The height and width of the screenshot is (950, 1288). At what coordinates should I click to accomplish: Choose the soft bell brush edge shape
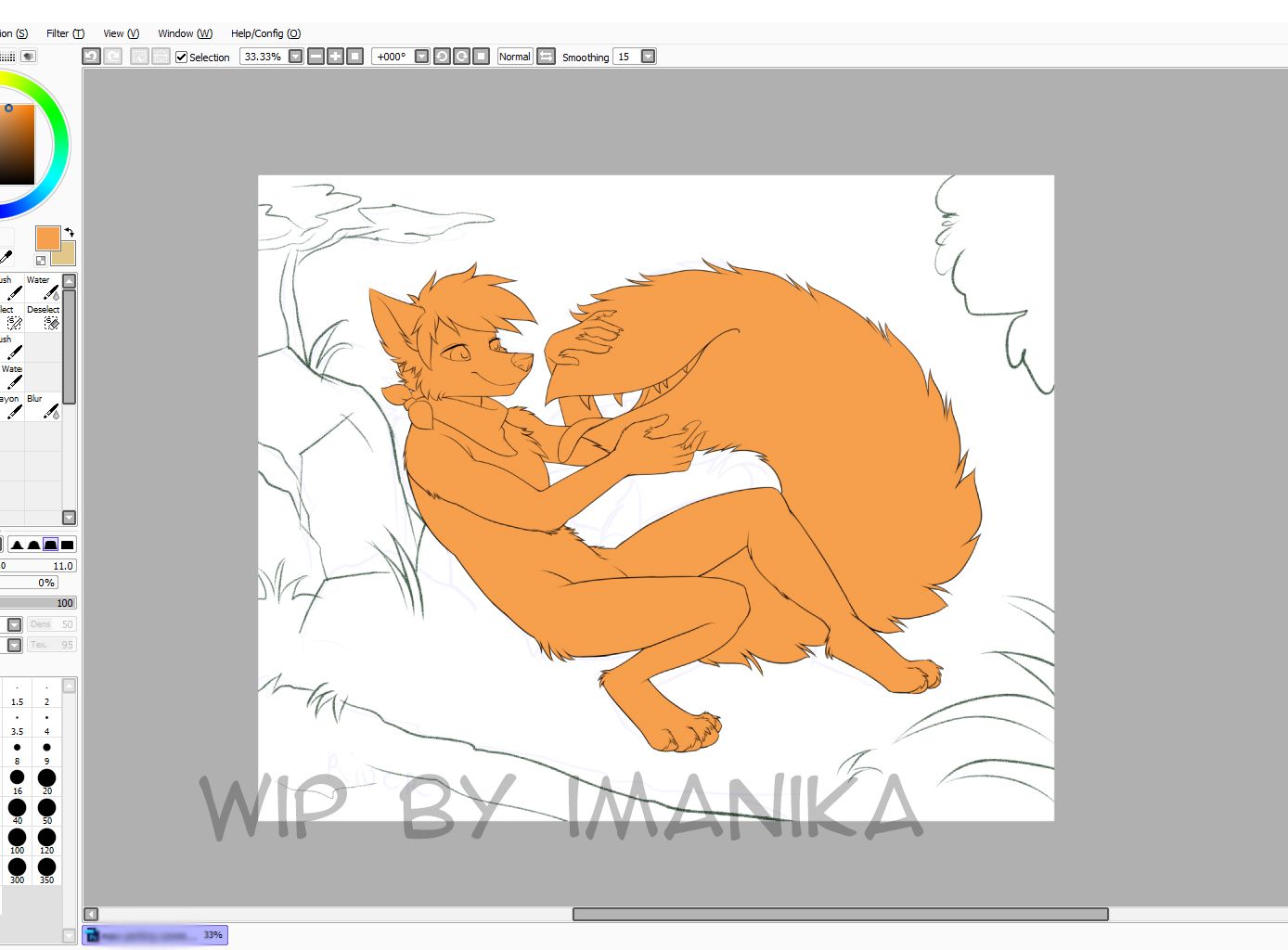tap(33, 545)
